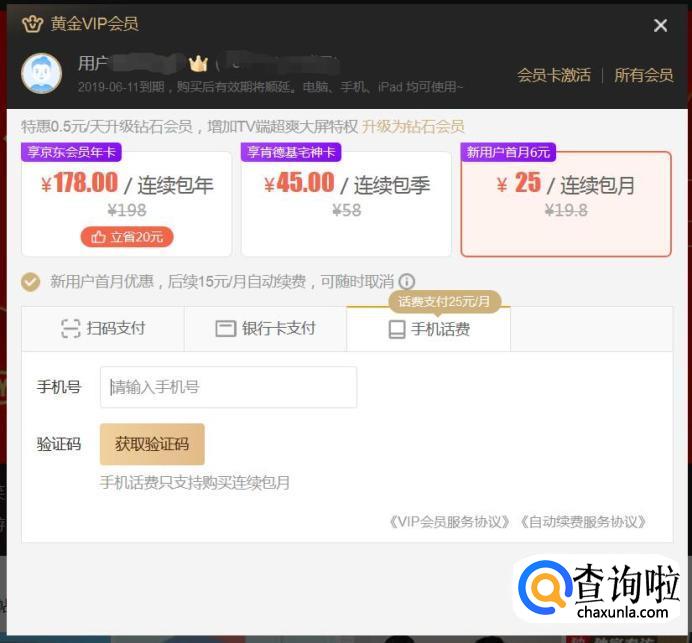Select the ¥45.00 连续包季 plan card
This screenshot has width=692, height=643.
pos(346,203)
